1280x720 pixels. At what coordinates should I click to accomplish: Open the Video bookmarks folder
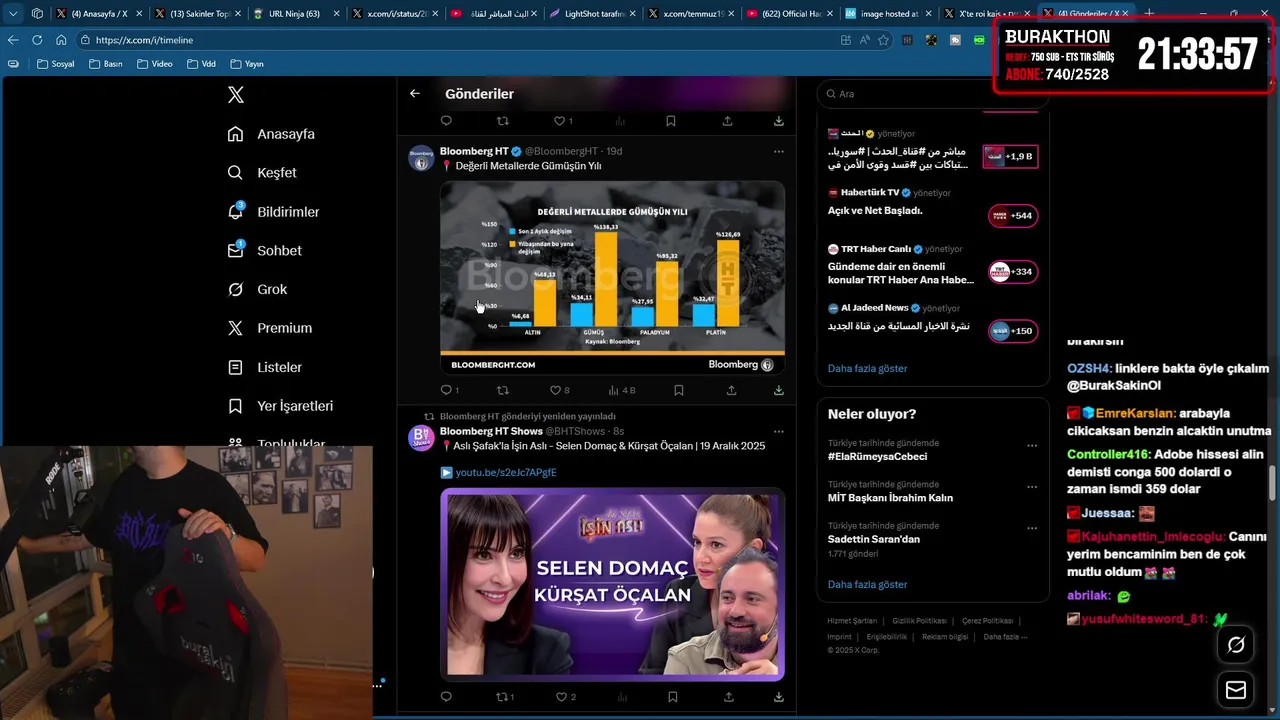coord(154,64)
